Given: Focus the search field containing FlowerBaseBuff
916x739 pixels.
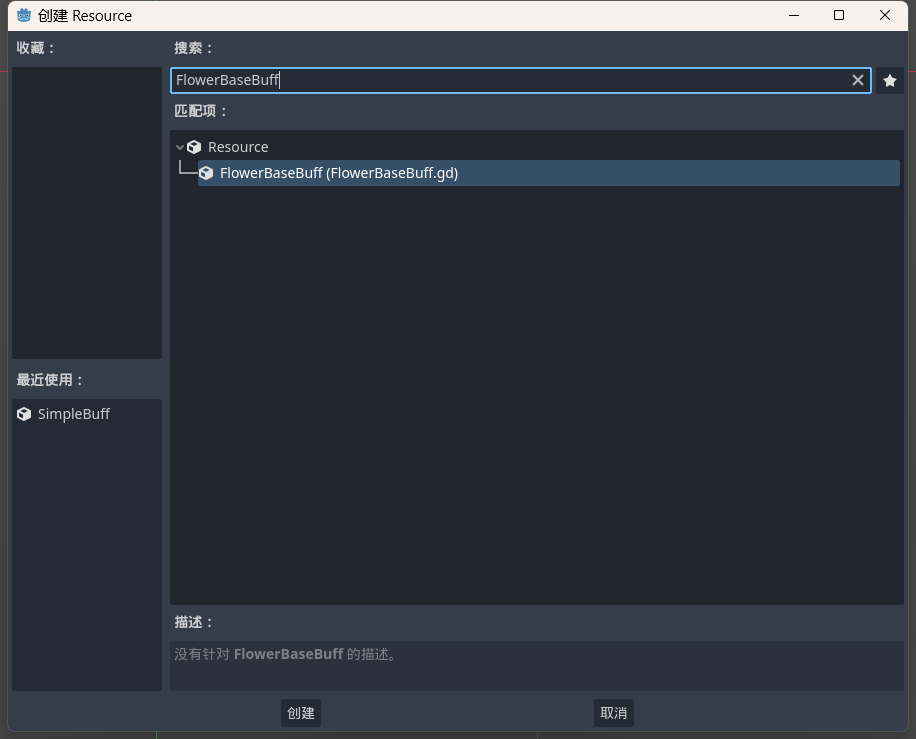Looking at the screenshot, I should coord(500,80).
